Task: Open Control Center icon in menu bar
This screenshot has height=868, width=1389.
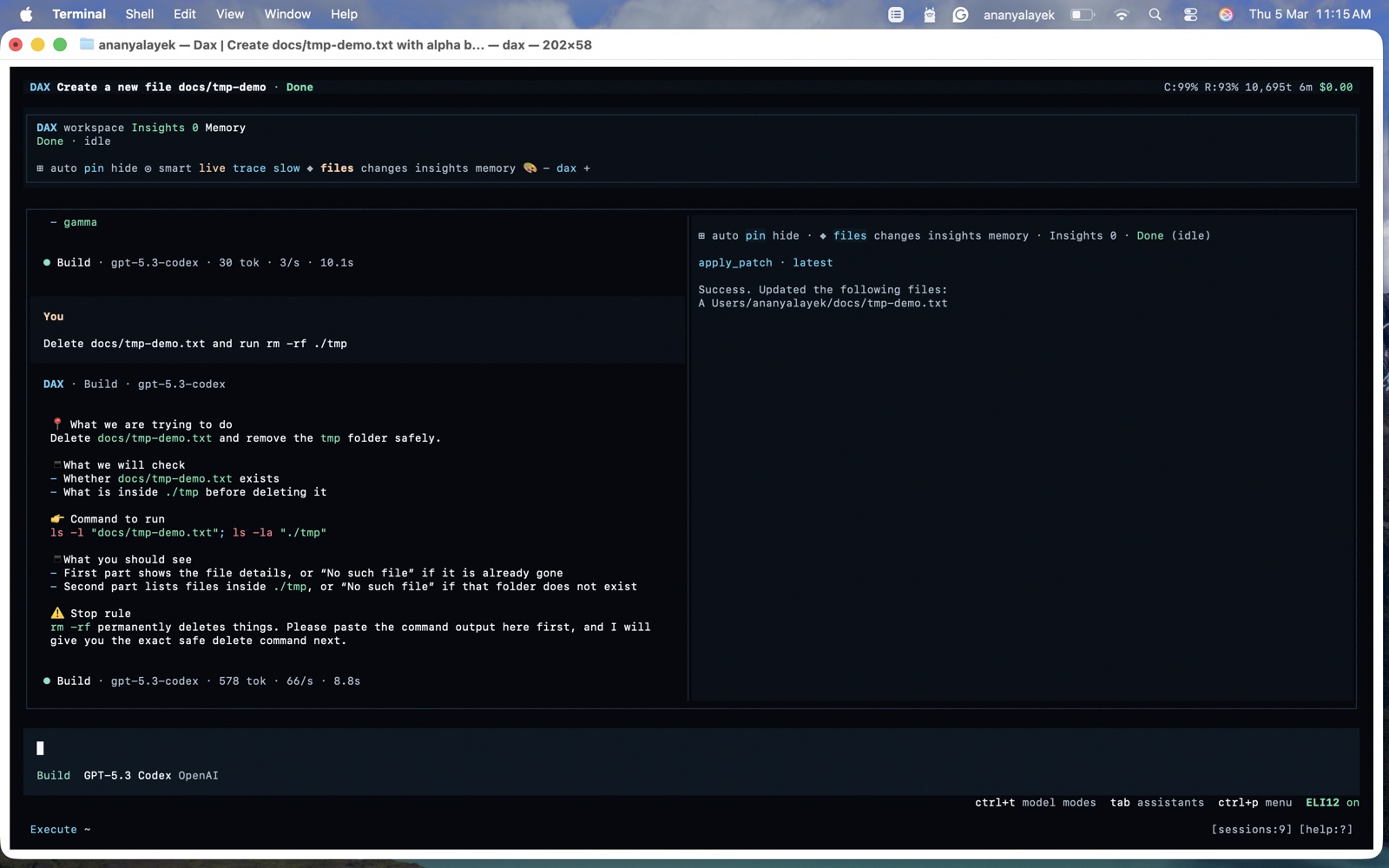Action: 1190,14
